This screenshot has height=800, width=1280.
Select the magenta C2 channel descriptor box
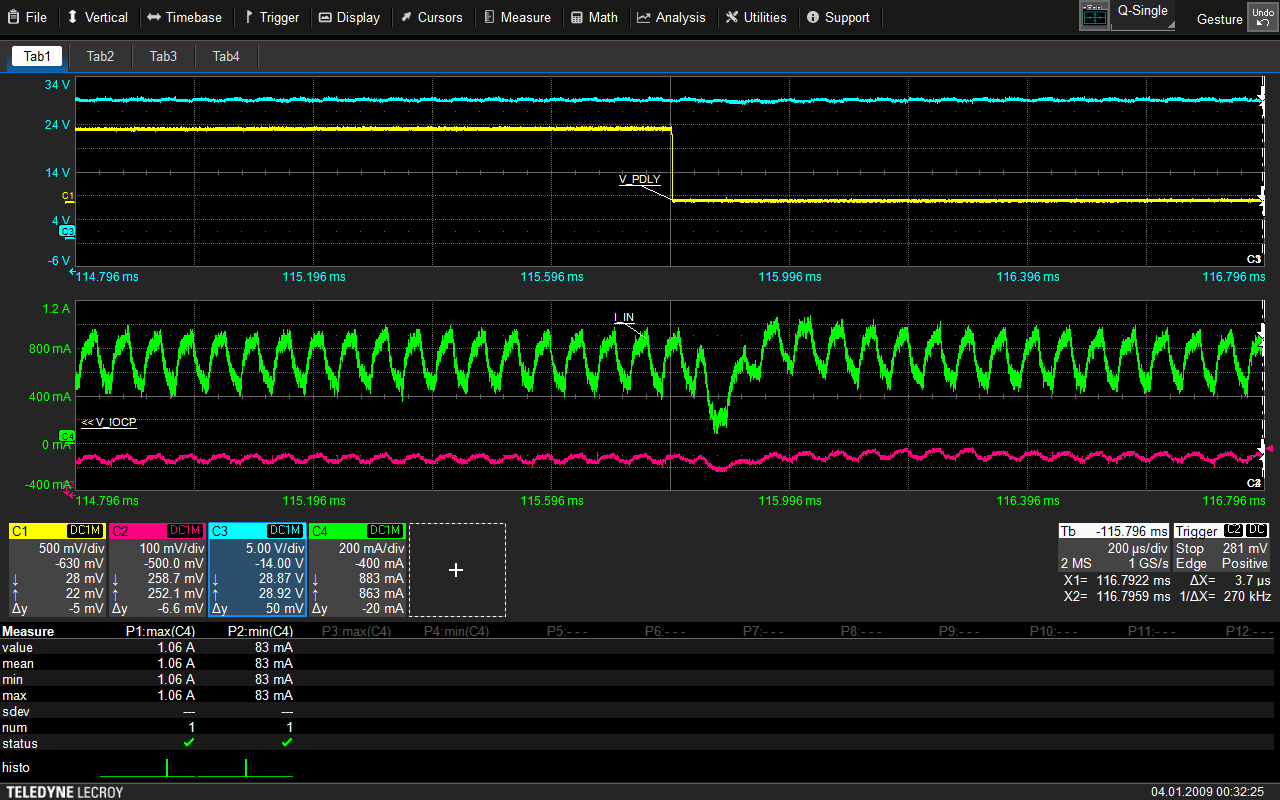tap(156, 570)
